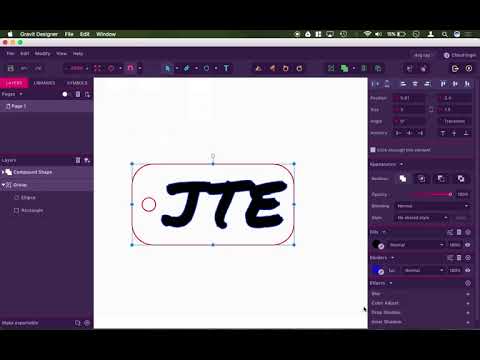The height and width of the screenshot is (360, 480).
Task: Open the app File menu
Action: (x=10, y=53)
